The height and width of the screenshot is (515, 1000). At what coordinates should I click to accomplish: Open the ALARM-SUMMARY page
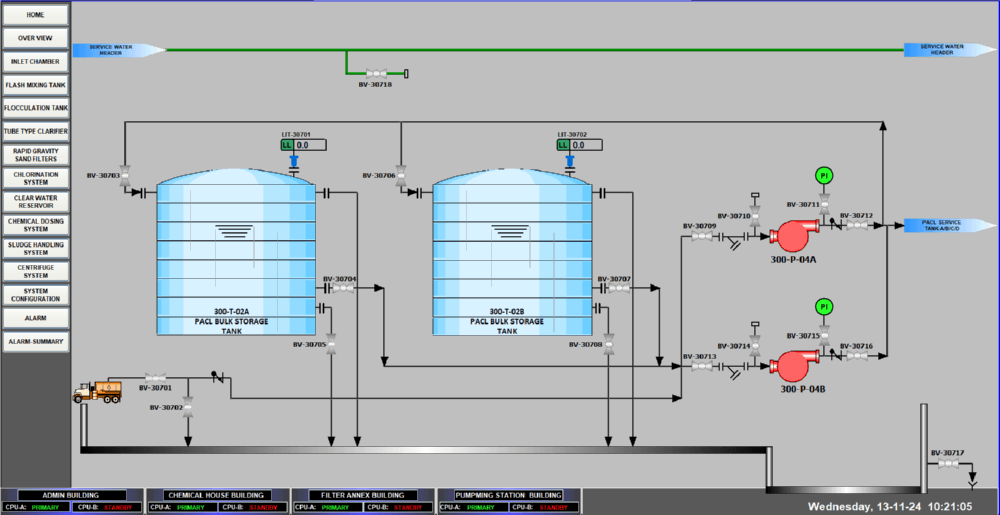coord(35,341)
